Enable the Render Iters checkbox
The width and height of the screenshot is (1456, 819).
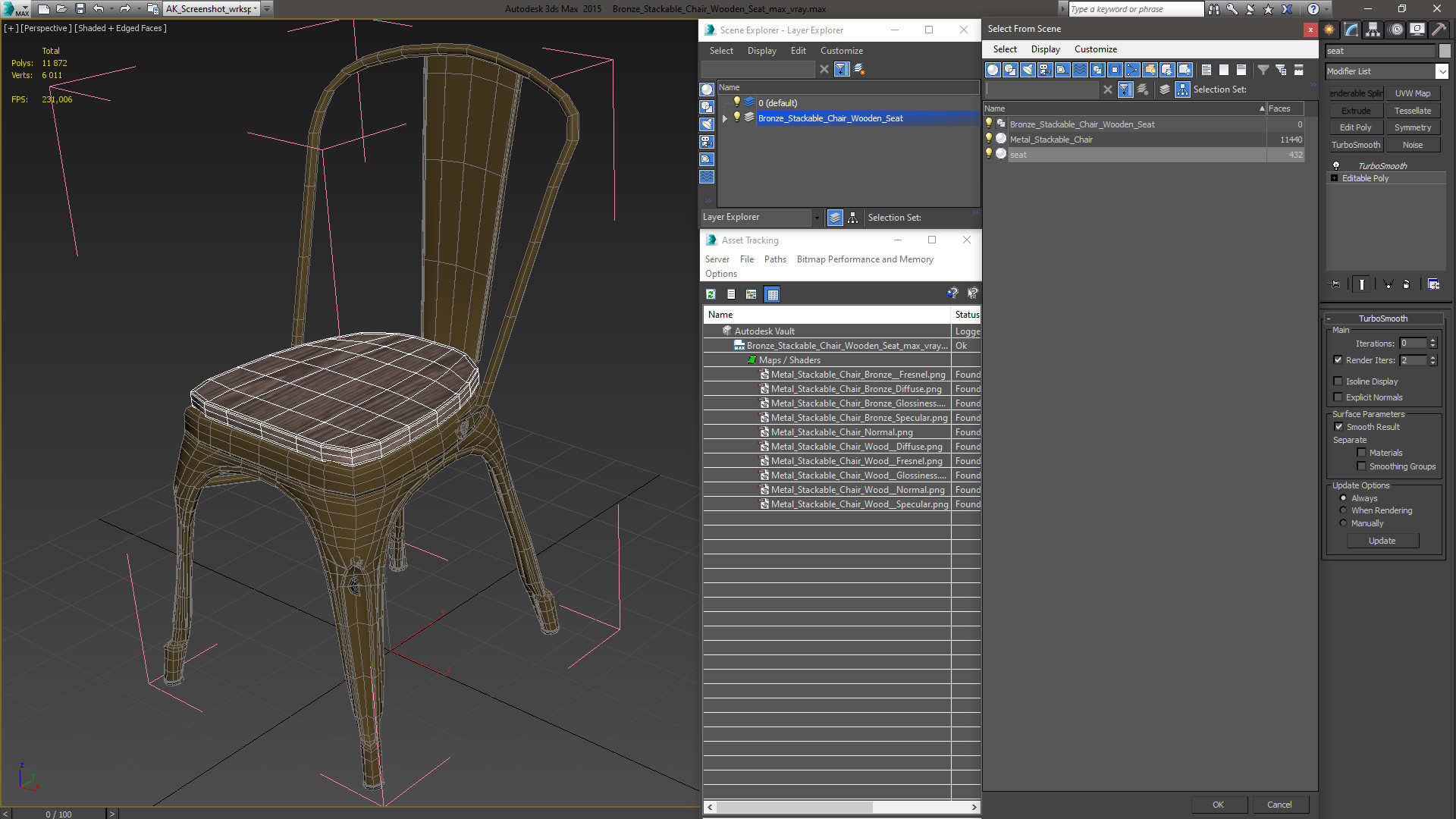click(x=1338, y=360)
